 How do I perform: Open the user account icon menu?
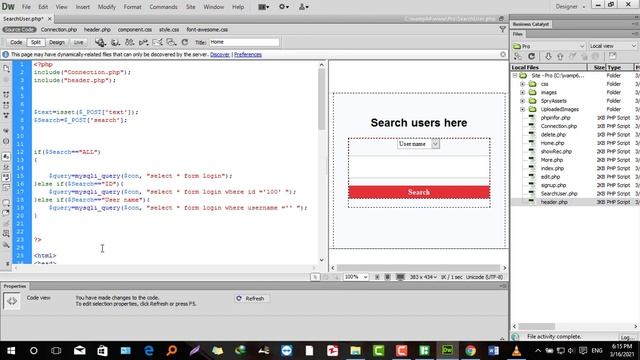pos(304,7)
